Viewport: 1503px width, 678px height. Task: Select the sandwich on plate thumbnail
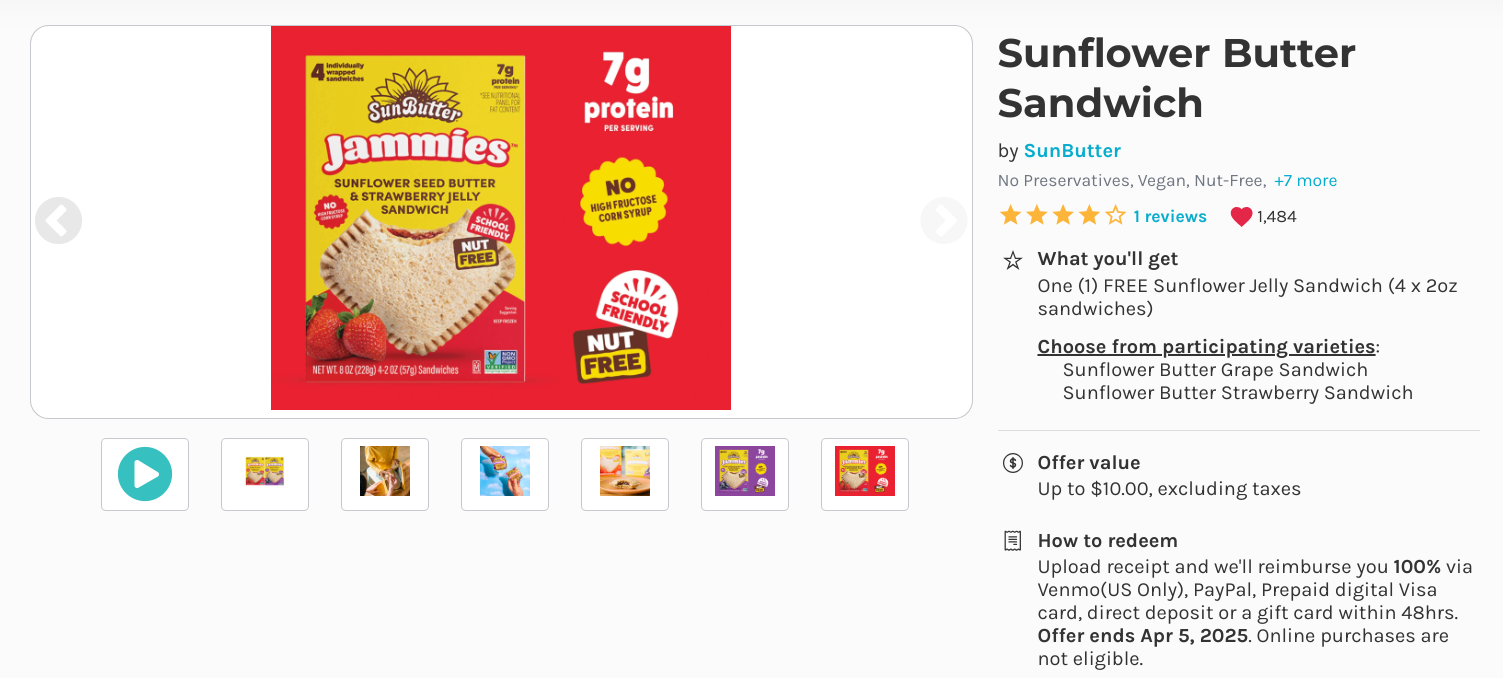(x=625, y=474)
